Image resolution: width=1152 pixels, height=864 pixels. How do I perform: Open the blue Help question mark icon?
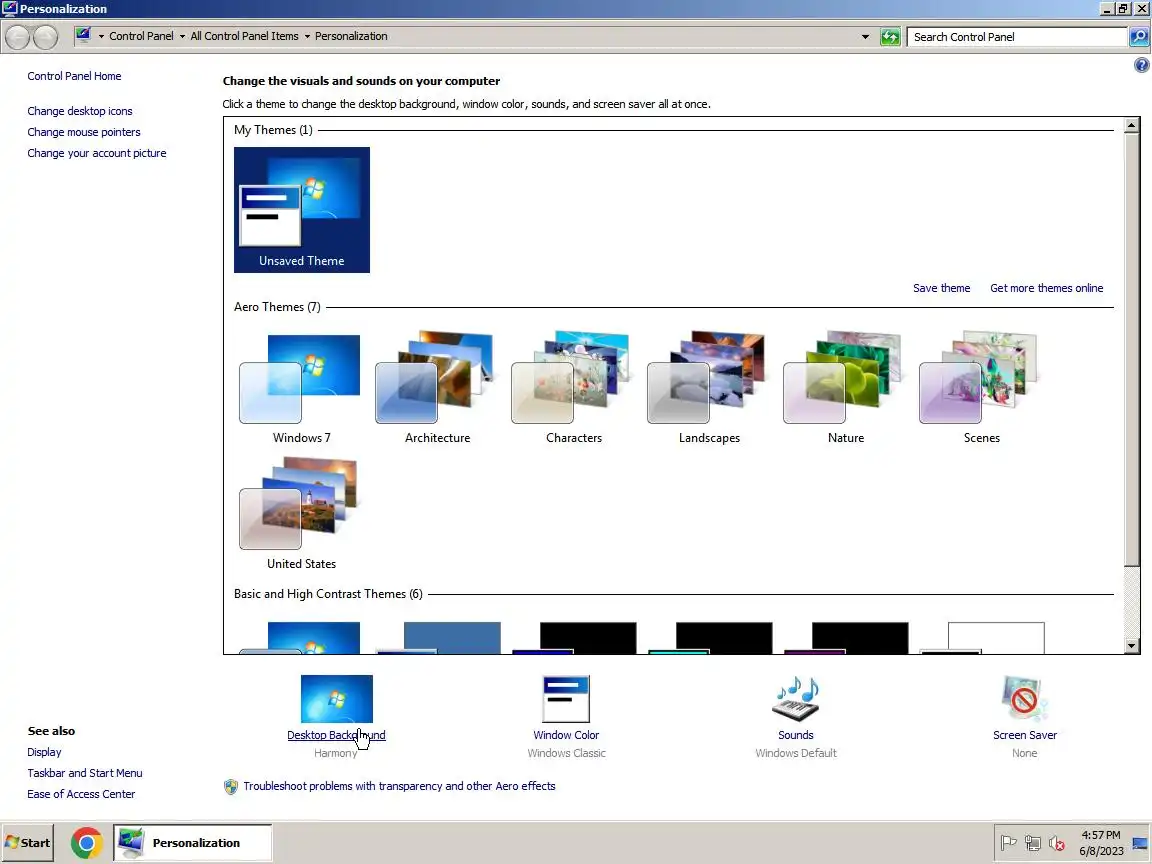[1141, 65]
